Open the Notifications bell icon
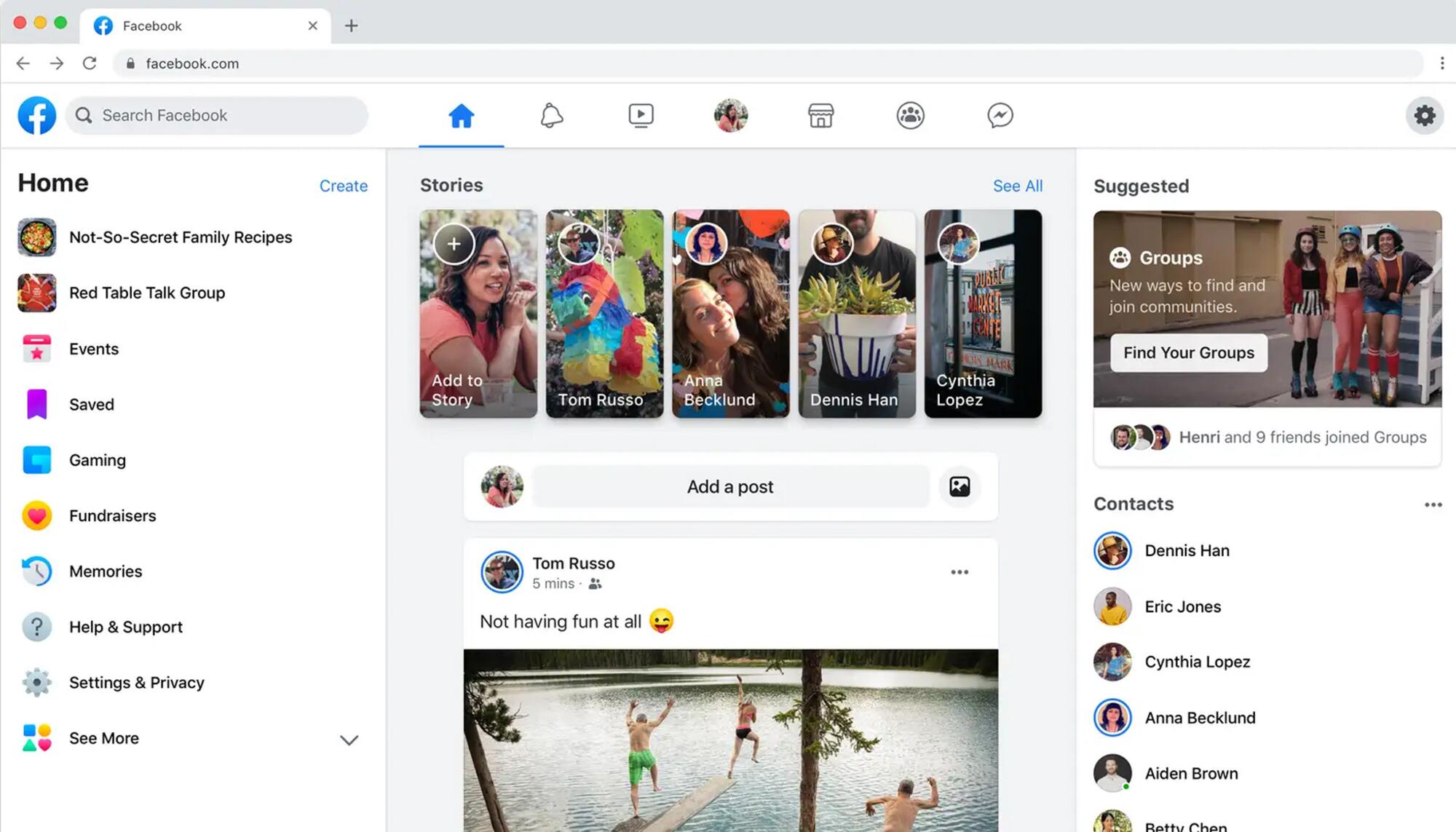The image size is (1456, 832). (x=551, y=115)
